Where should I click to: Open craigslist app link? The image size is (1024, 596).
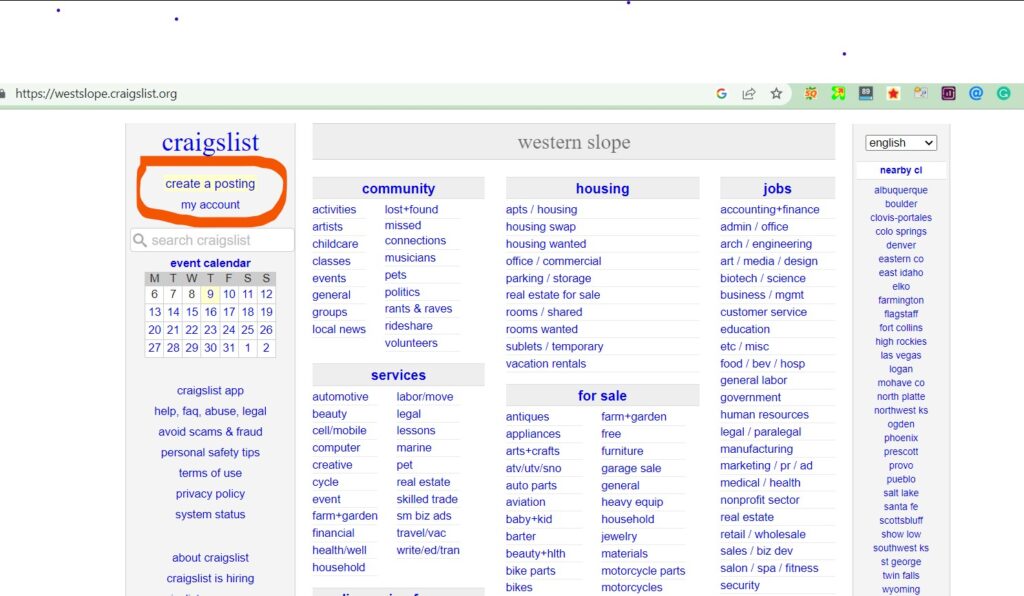click(210, 390)
